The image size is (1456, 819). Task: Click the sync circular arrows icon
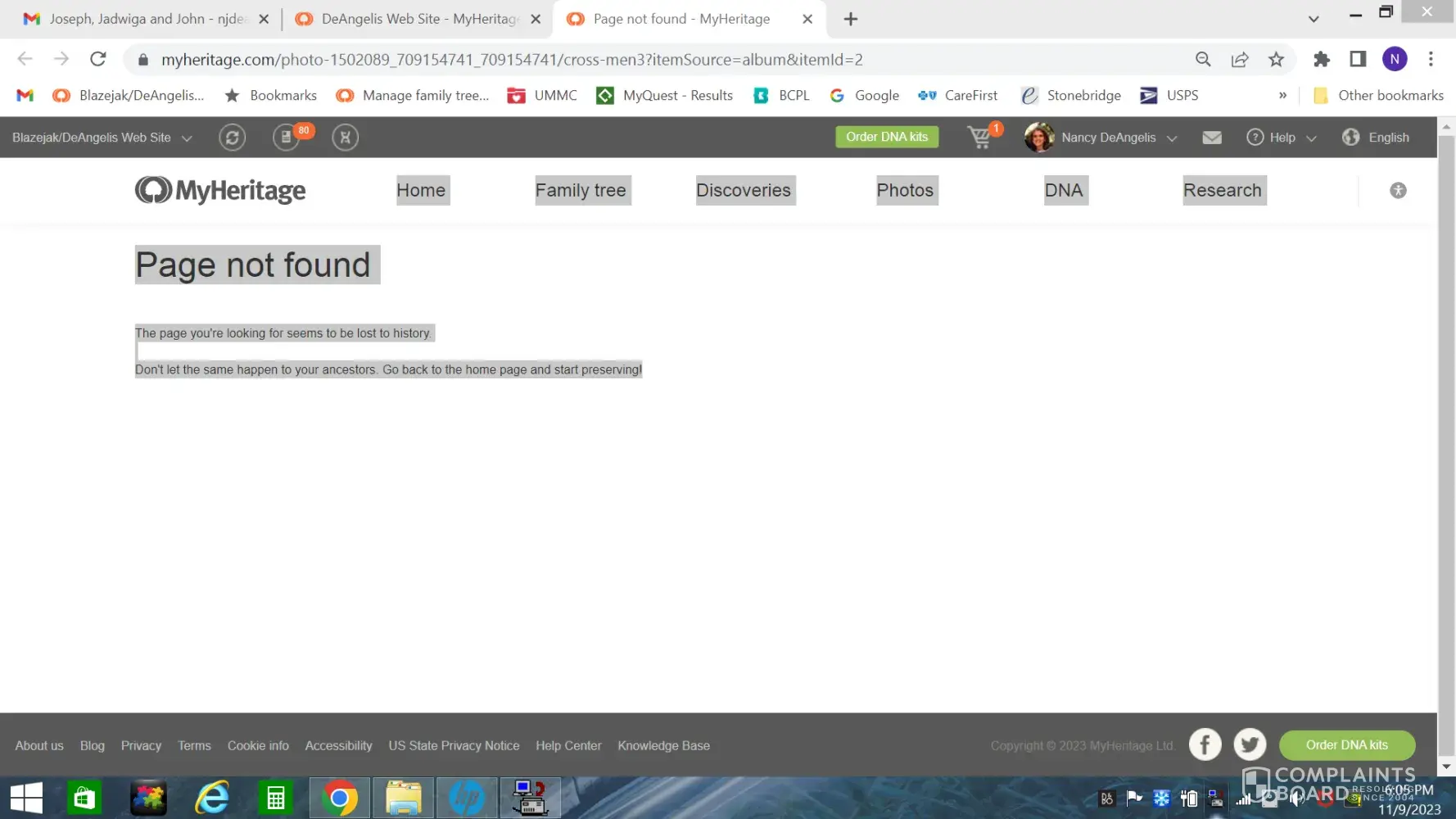tap(232, 137)
